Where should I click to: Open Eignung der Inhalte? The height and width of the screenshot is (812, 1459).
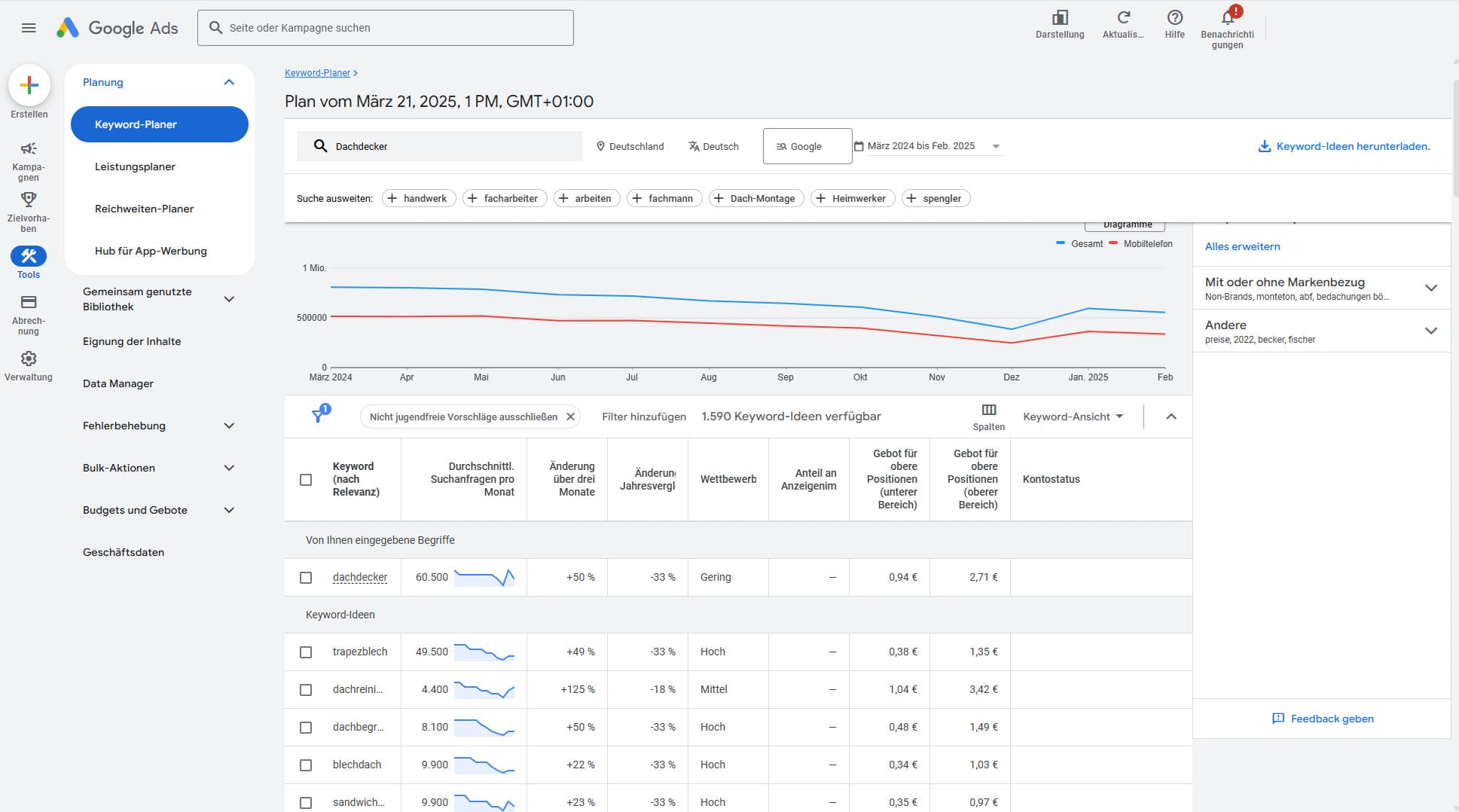coord(132,341)
